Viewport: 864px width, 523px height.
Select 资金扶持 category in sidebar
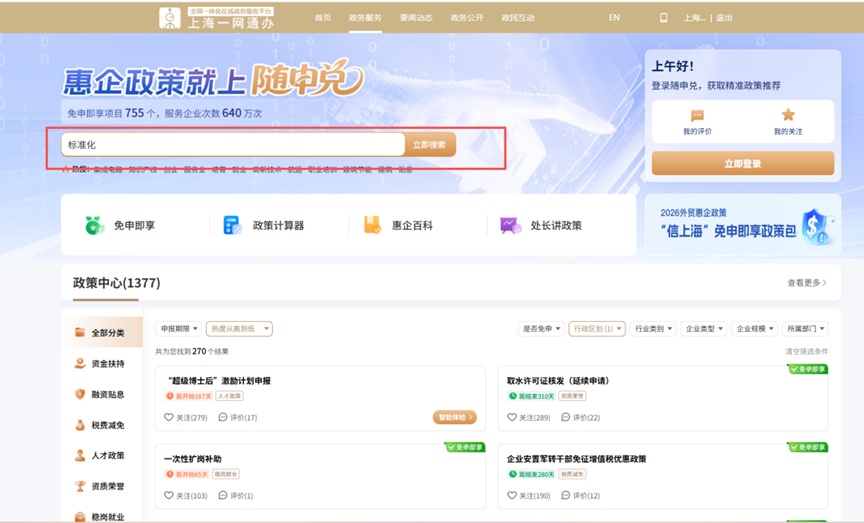(100, 364)
